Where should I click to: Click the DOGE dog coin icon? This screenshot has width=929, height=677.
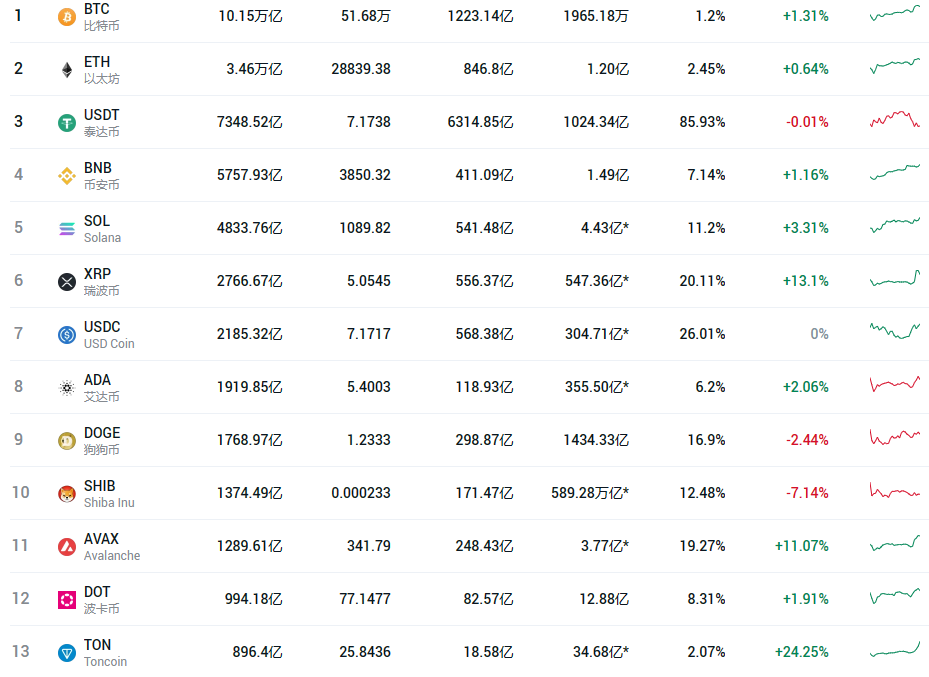click(x=67, y=441)
